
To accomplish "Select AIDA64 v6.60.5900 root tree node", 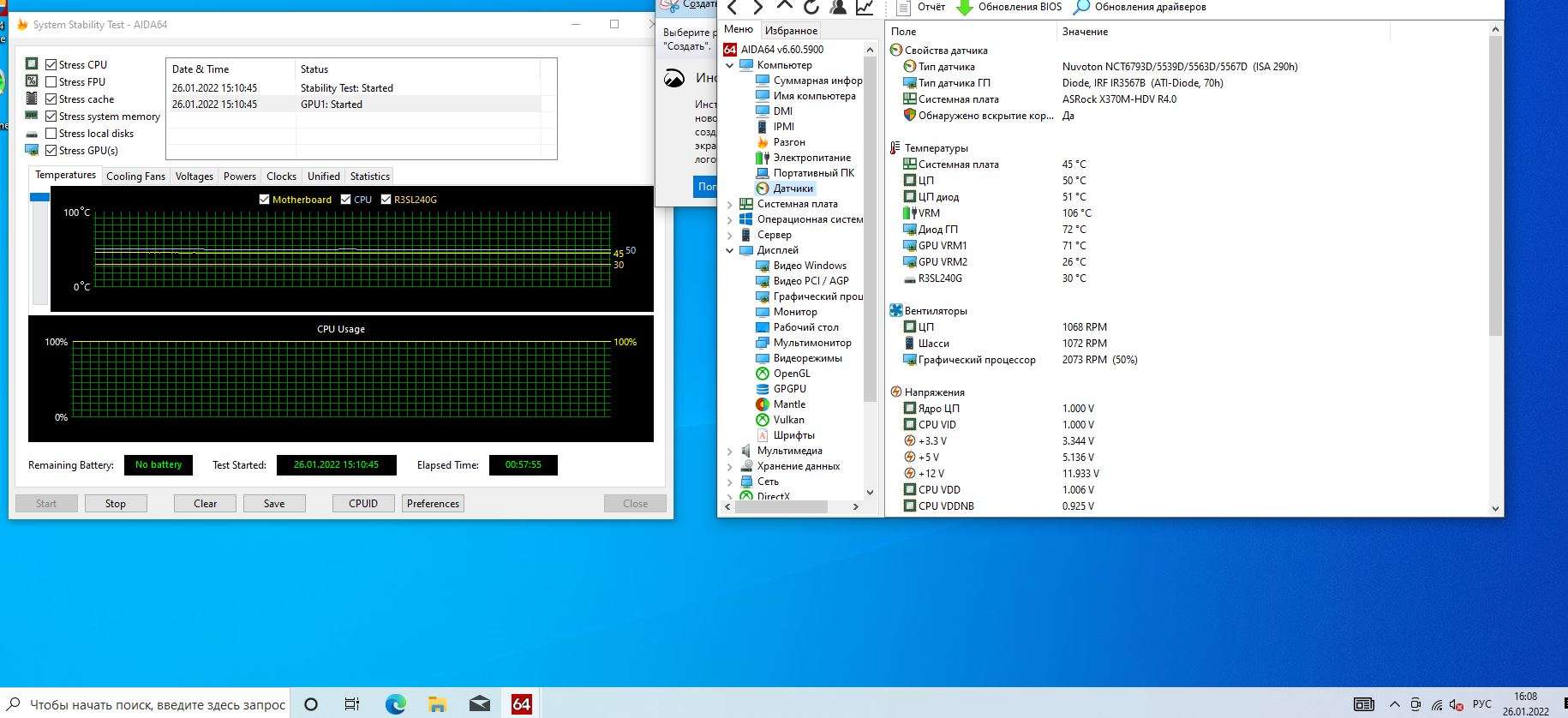I will click(x=774, y=50).
